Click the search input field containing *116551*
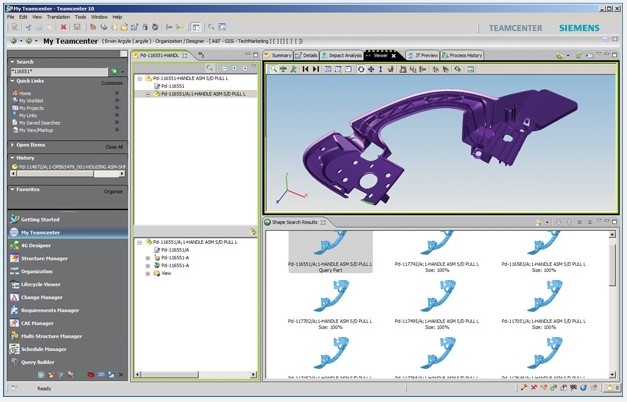Screen dimensions: 627x402 [59, 72]
